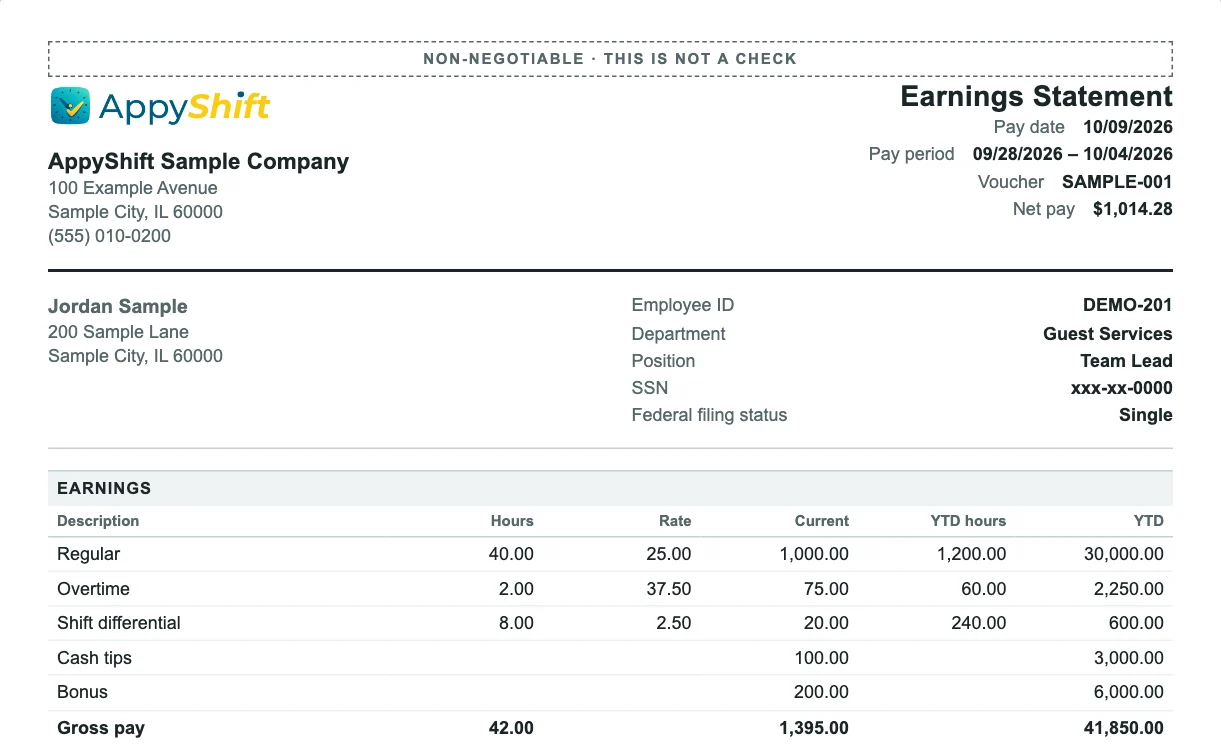Click the 'Pay date' label
Image resolution: width=1221 pixels, height=750 pixels.
tap(1029, 127)
